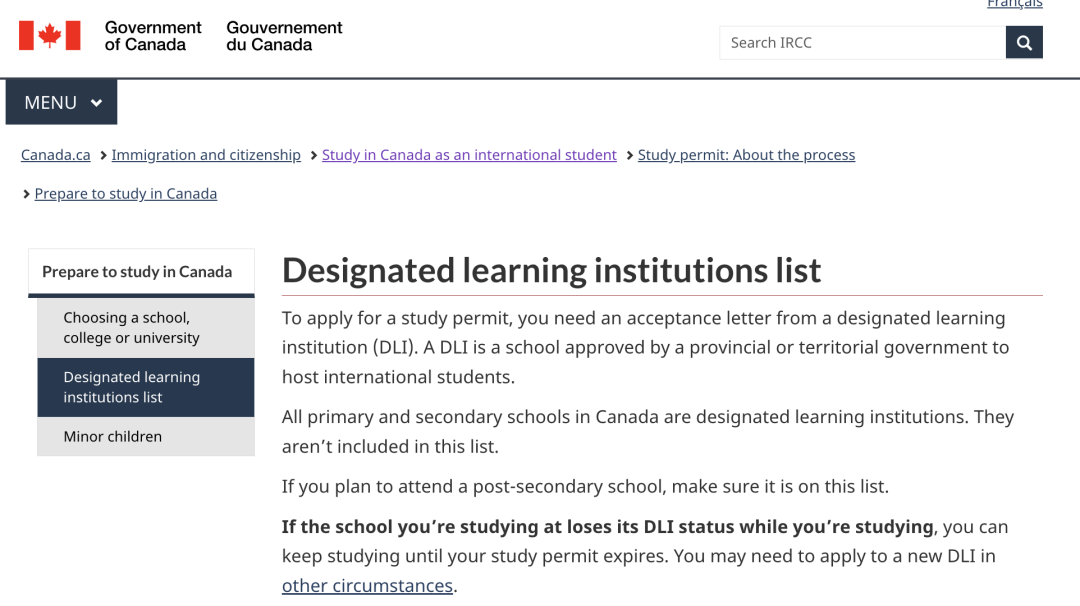The height and width of the screenshot is (606, 1080).
Task: Click Government of Canada wordmark text
Action: point(153,36)
